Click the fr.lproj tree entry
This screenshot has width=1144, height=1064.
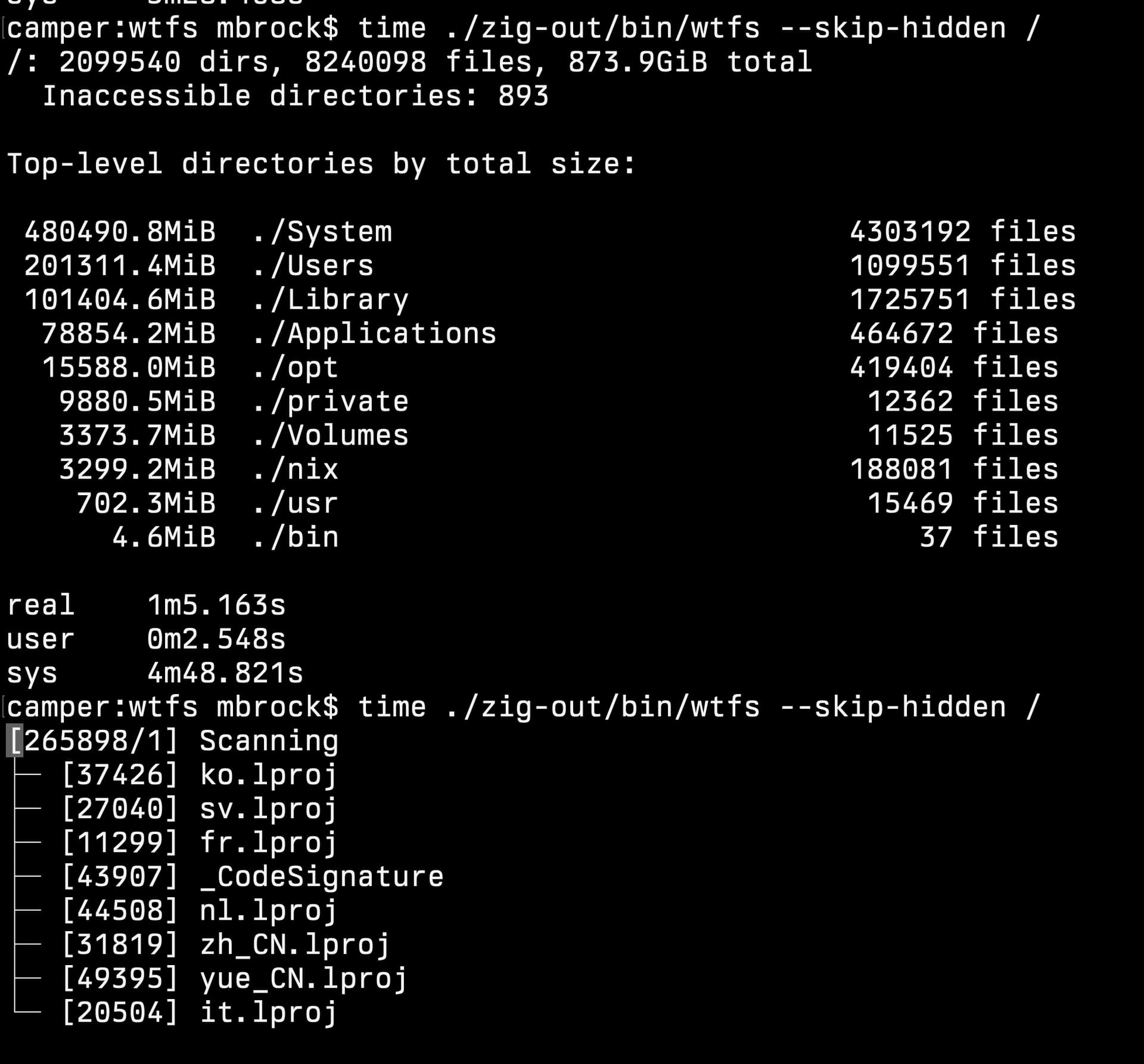pos(268,843)
